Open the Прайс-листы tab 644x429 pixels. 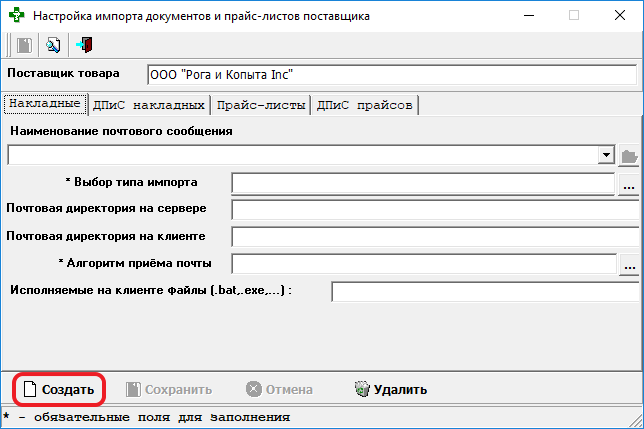pyautogui.click(x=261, y=105)
